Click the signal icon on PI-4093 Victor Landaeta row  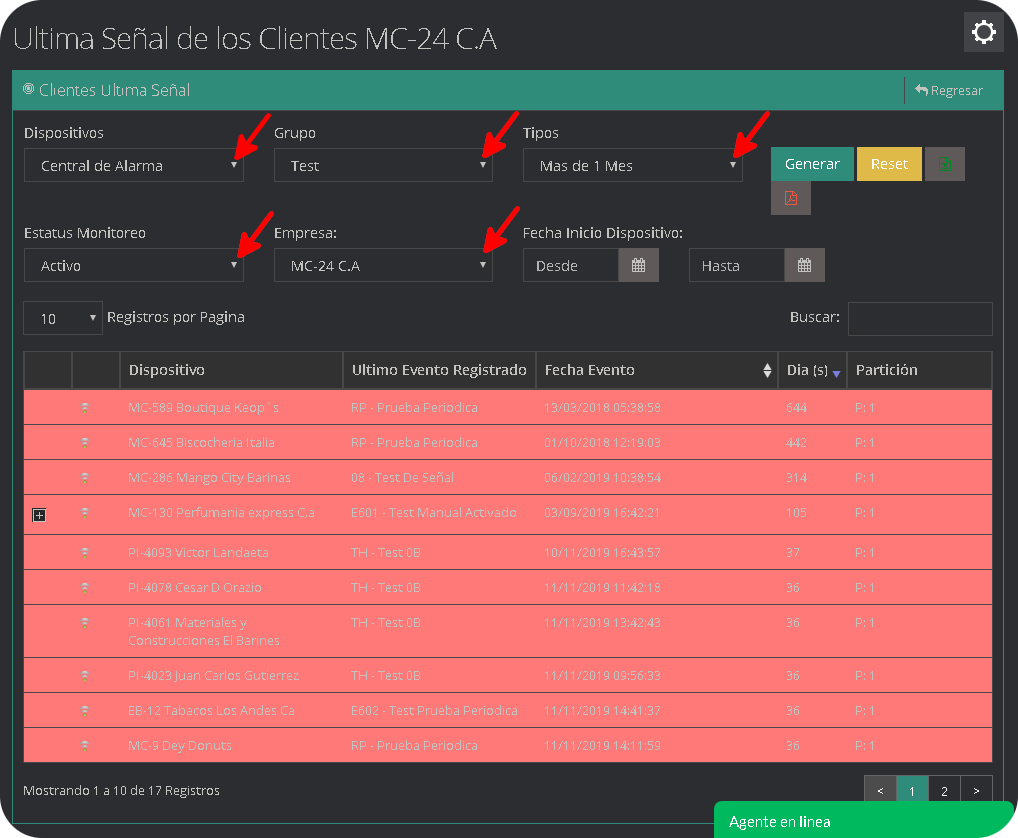(86, 552)
